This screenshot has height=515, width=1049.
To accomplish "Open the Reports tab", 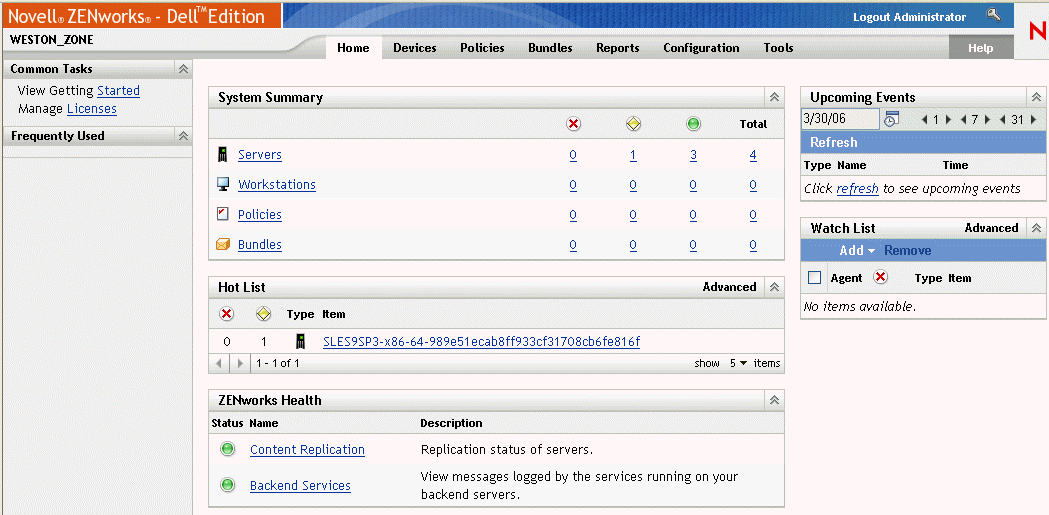I will click(x=617, y=47).
